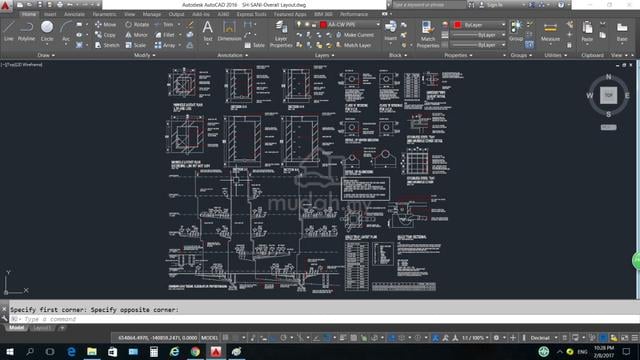Activate the Stretch command
Image resolution: width=640 pixels, height=360 pixels.
coord(107,45)
